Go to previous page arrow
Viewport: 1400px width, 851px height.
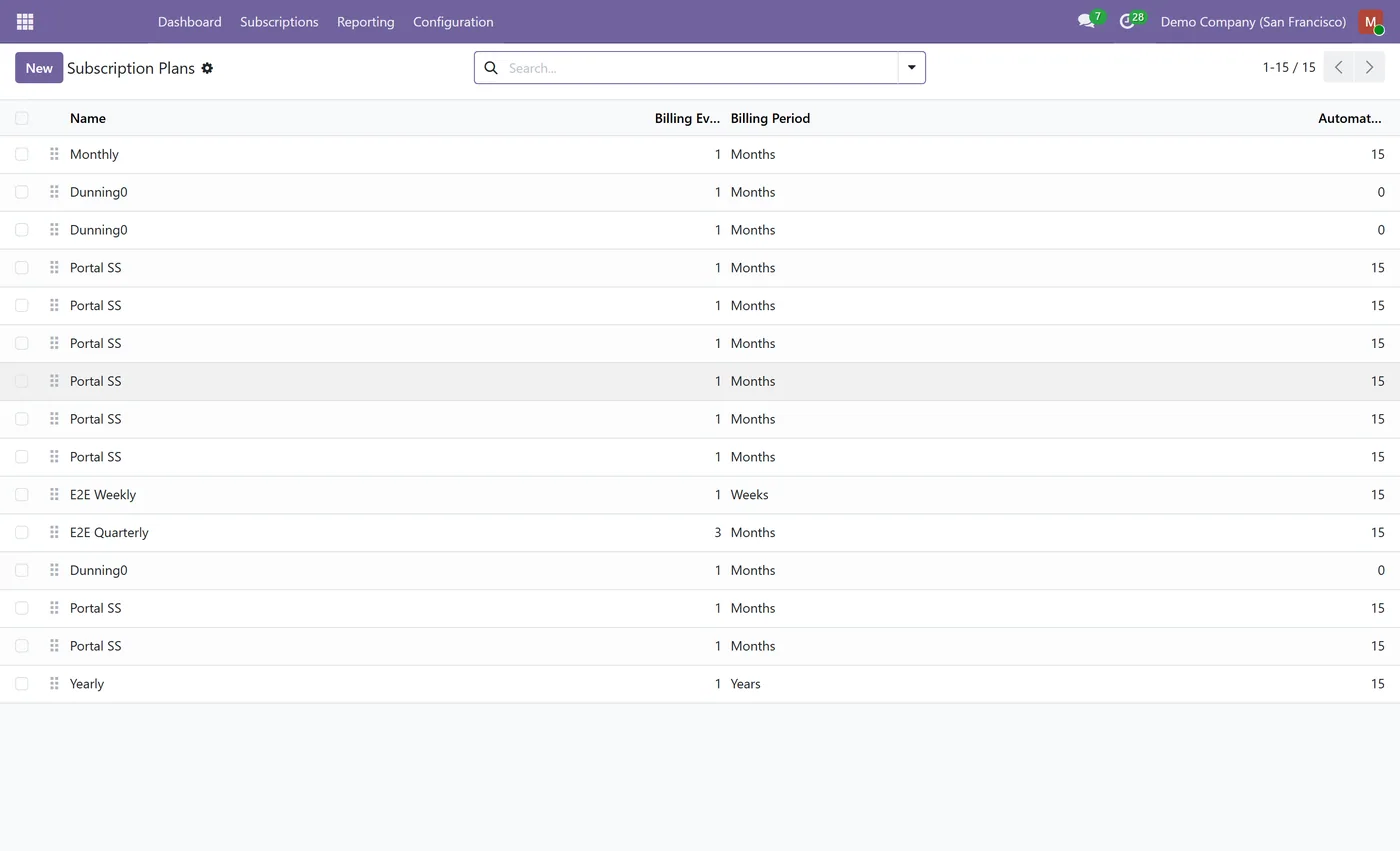pyautogui.click(x=1339, y=67)
